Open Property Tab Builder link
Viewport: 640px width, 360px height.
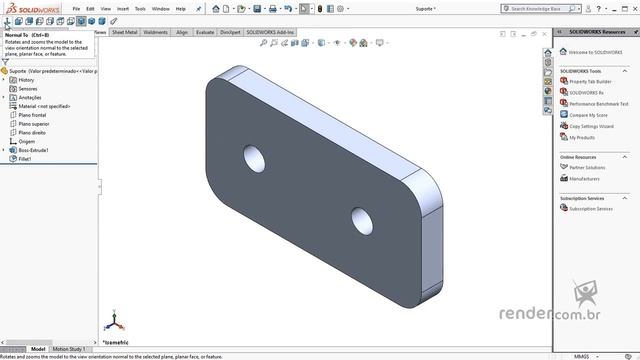coord(590,82)
